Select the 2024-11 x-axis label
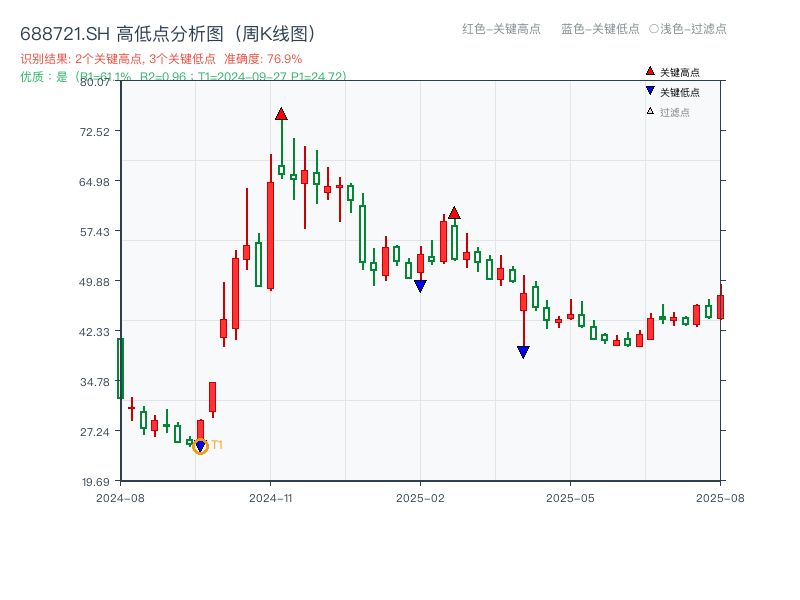The width and height of the screenshot is (800, 600). (x=269, y=496)
